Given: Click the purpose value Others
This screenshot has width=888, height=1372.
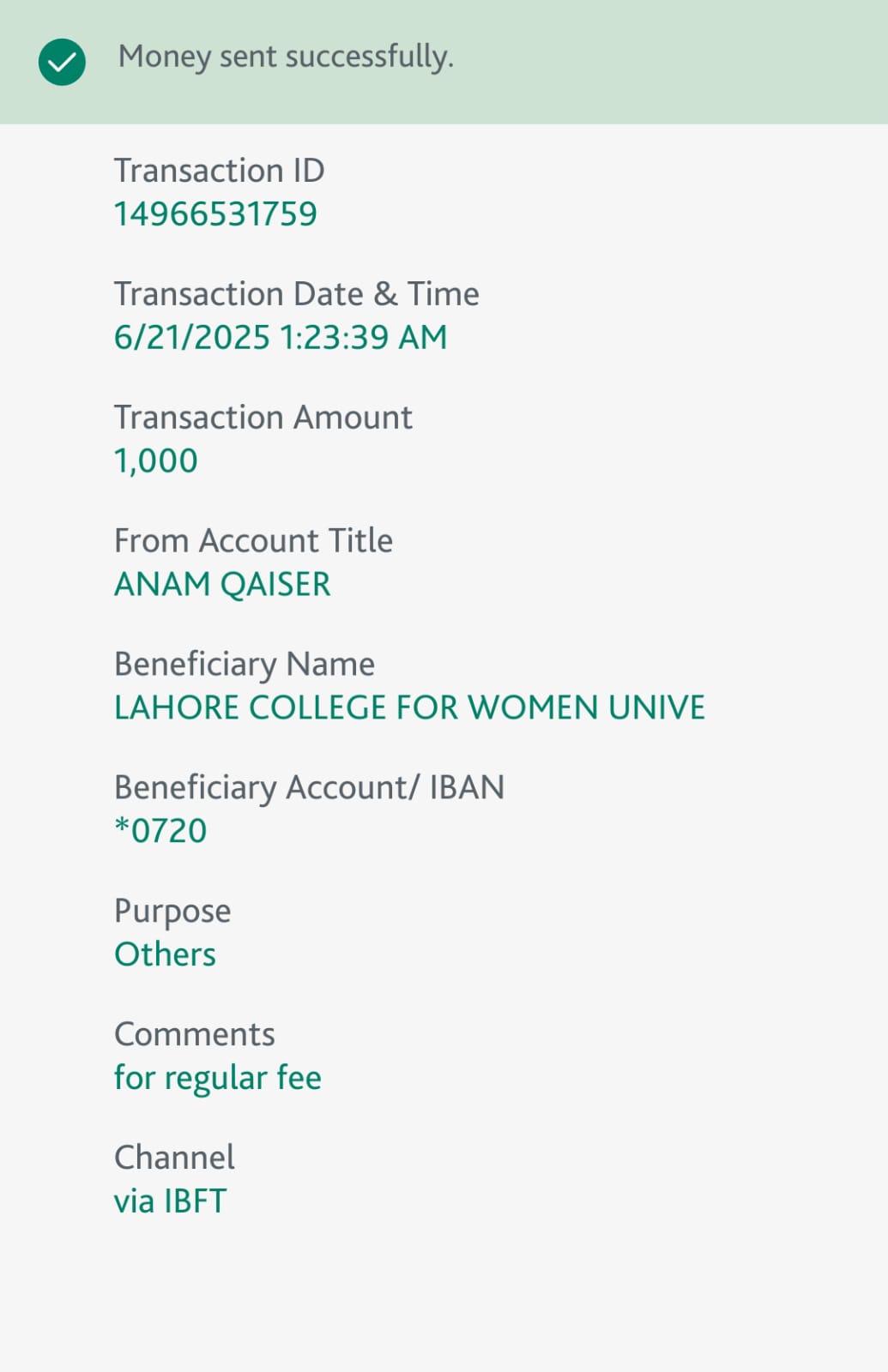Looking at the screenshot, I should [165, 954].
